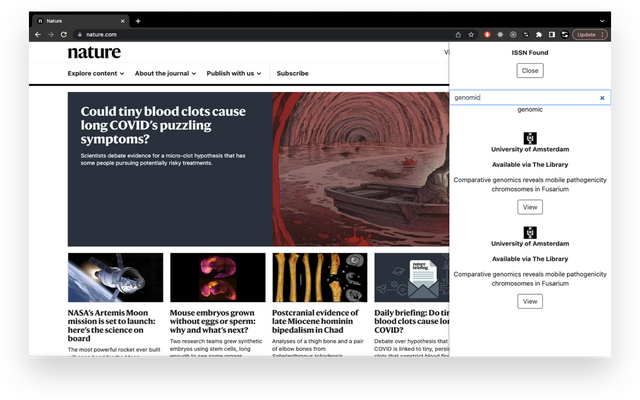Click the share page icon in address bar
The height and width of the screenshot is (400, 640).
pos(458,35)
